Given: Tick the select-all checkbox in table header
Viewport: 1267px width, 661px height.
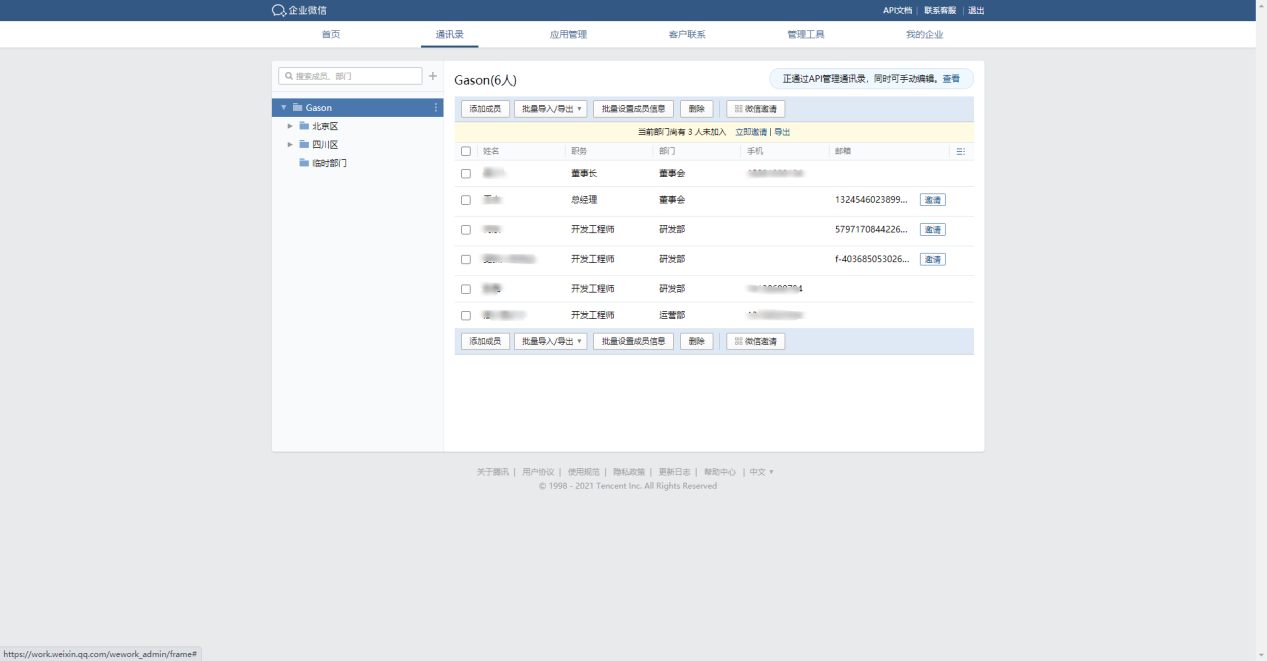Looking at the screenshot, I should [x=466, y=152].
